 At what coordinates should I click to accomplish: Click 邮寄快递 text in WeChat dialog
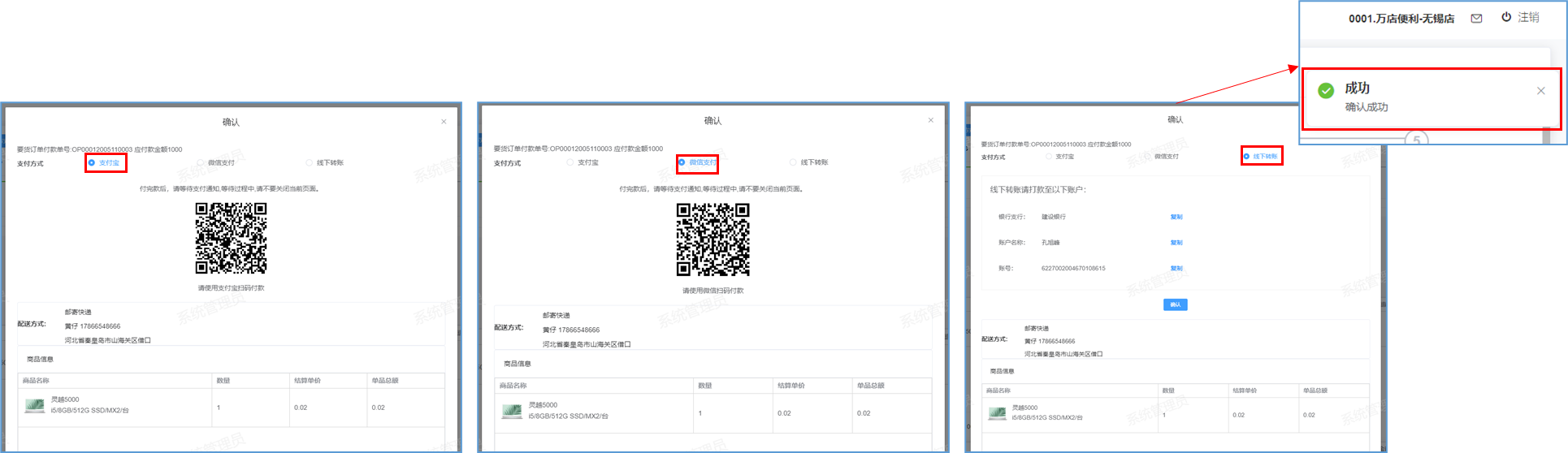557,315
